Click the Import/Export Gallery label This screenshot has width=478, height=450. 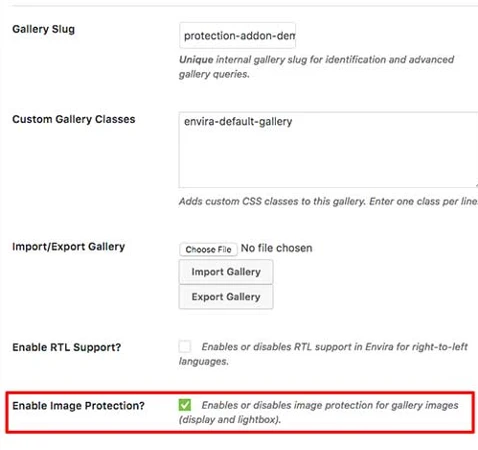(69, 246)
